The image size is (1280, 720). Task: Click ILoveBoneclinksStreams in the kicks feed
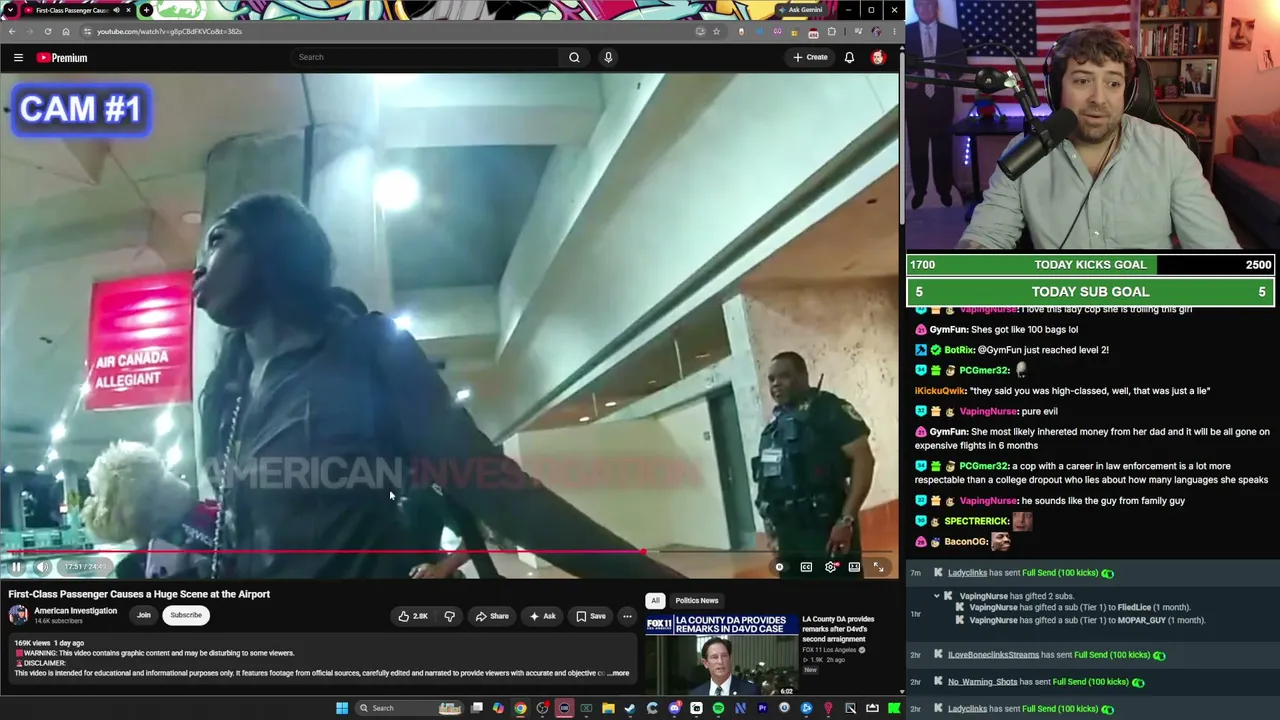[993, 655]
